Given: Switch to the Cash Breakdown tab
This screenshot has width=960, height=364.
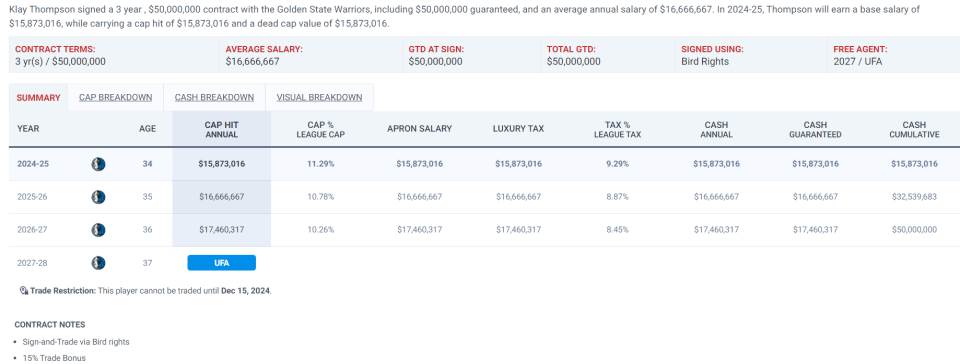Looking at the screenshot, I should click(214, 98).
